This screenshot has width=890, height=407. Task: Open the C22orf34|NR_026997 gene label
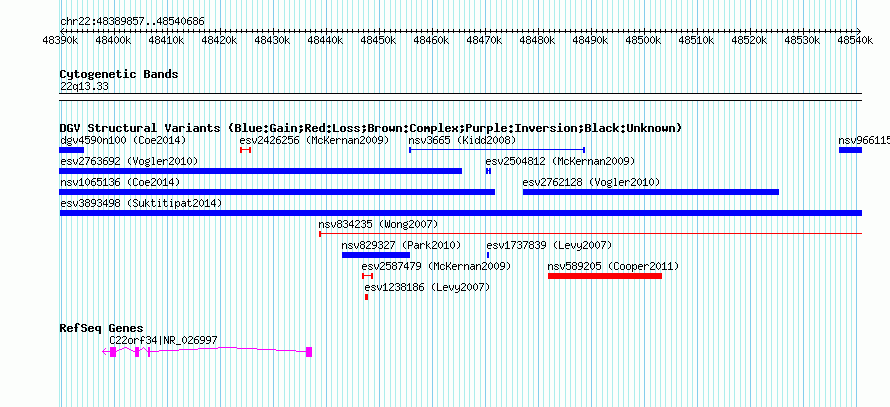click(x=163, y=340)
